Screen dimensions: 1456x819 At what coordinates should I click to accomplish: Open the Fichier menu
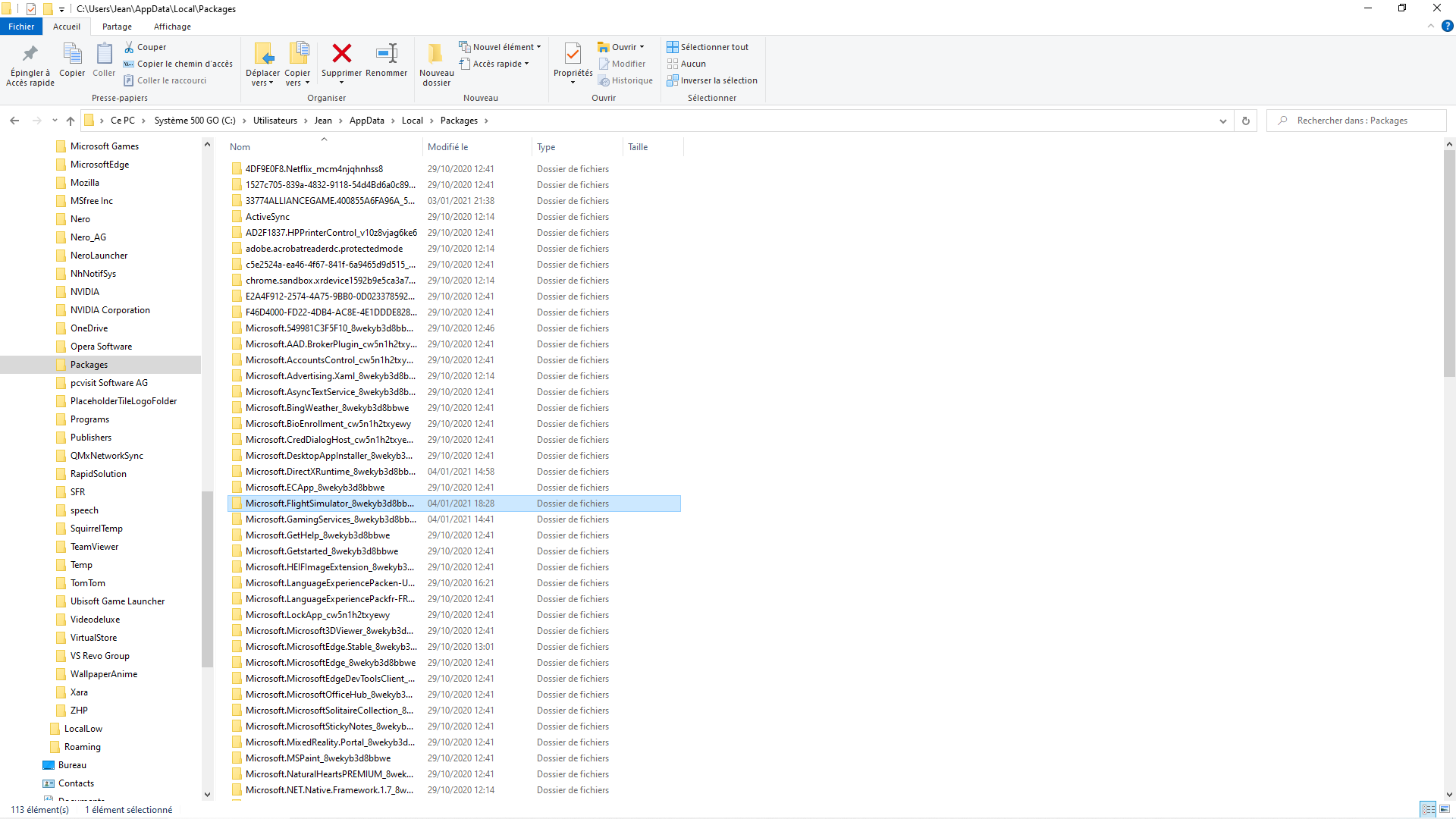point(21,27)
